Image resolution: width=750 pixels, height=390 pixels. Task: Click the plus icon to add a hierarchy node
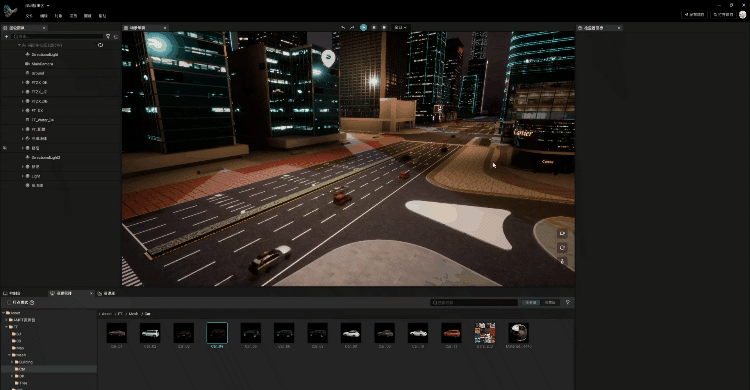click(x=6, y=36)
